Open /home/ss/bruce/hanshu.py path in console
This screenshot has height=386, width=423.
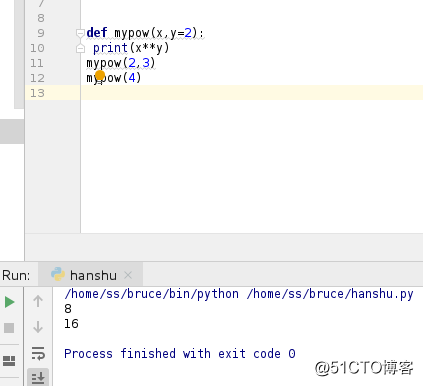[330, 294]
